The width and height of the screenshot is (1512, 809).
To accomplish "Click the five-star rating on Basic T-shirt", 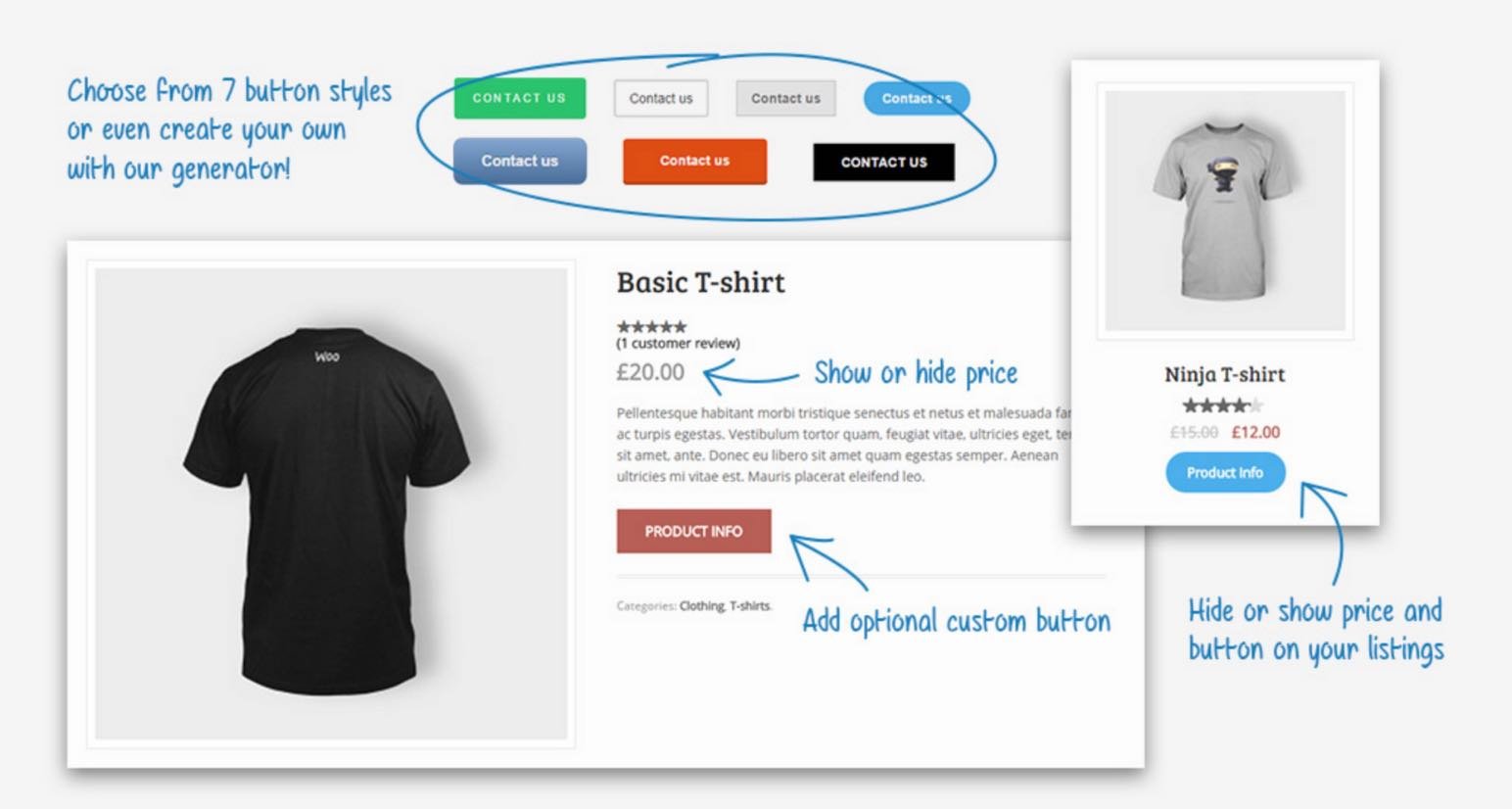I will (652, 326).
